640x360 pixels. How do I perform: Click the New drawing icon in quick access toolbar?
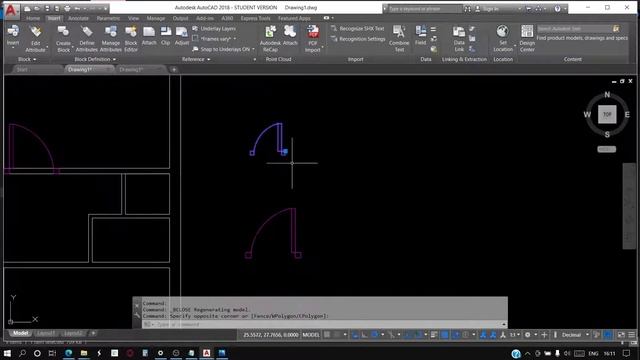point(27,8)
